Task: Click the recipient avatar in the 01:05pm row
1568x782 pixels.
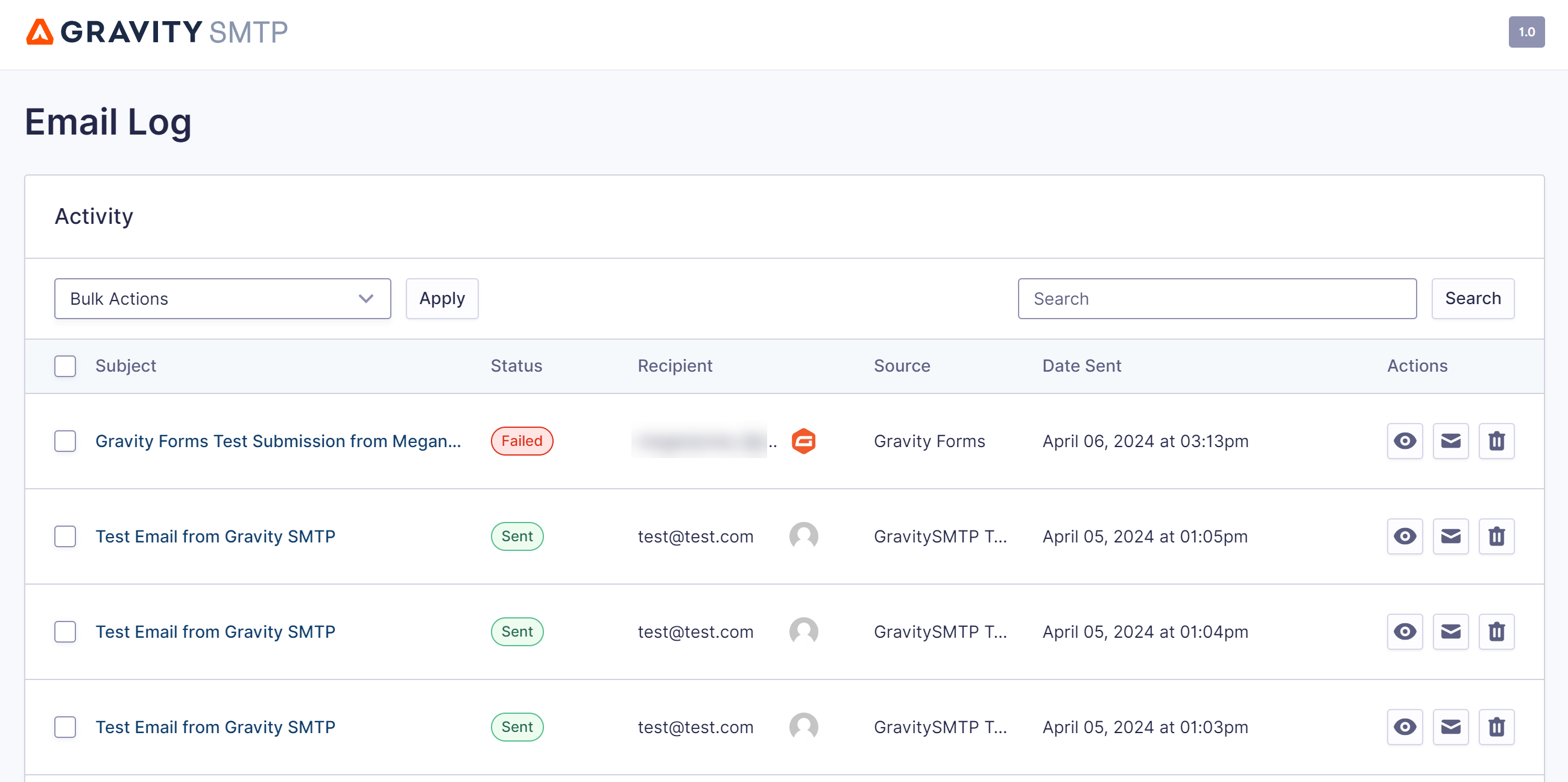Action: (x=803, y=536)
